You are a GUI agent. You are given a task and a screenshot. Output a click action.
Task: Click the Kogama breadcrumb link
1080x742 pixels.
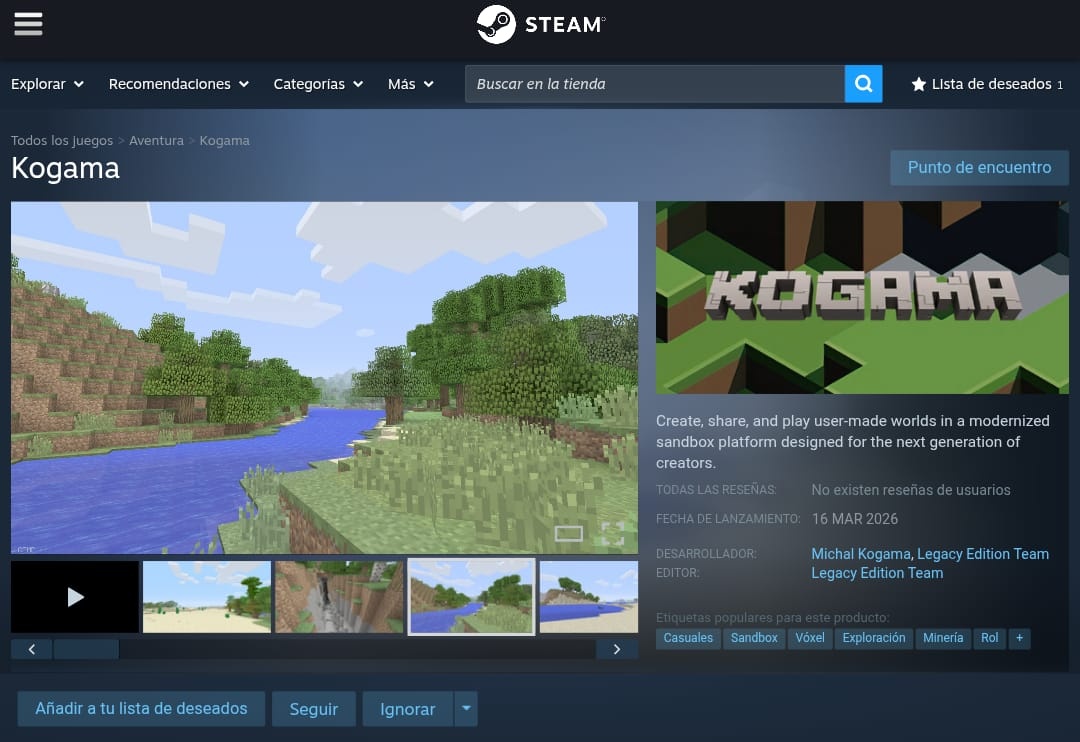(225, 141)
